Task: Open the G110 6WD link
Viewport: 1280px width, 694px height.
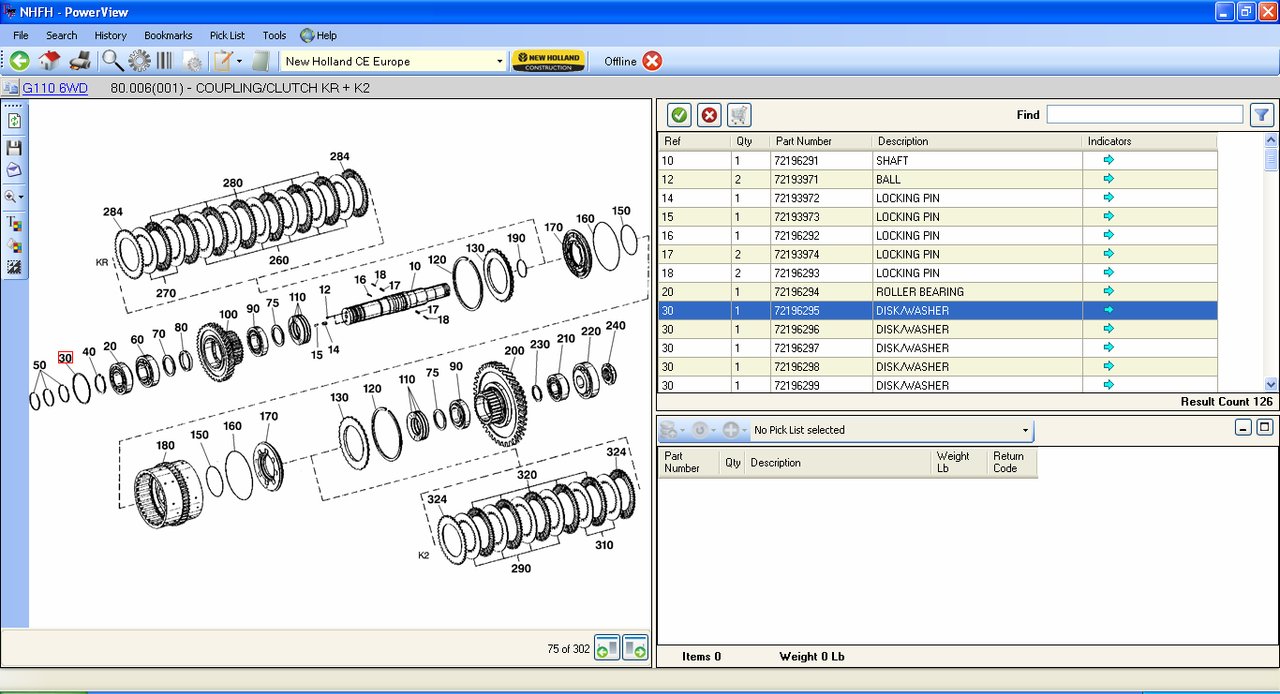Action: coord(55,88)
